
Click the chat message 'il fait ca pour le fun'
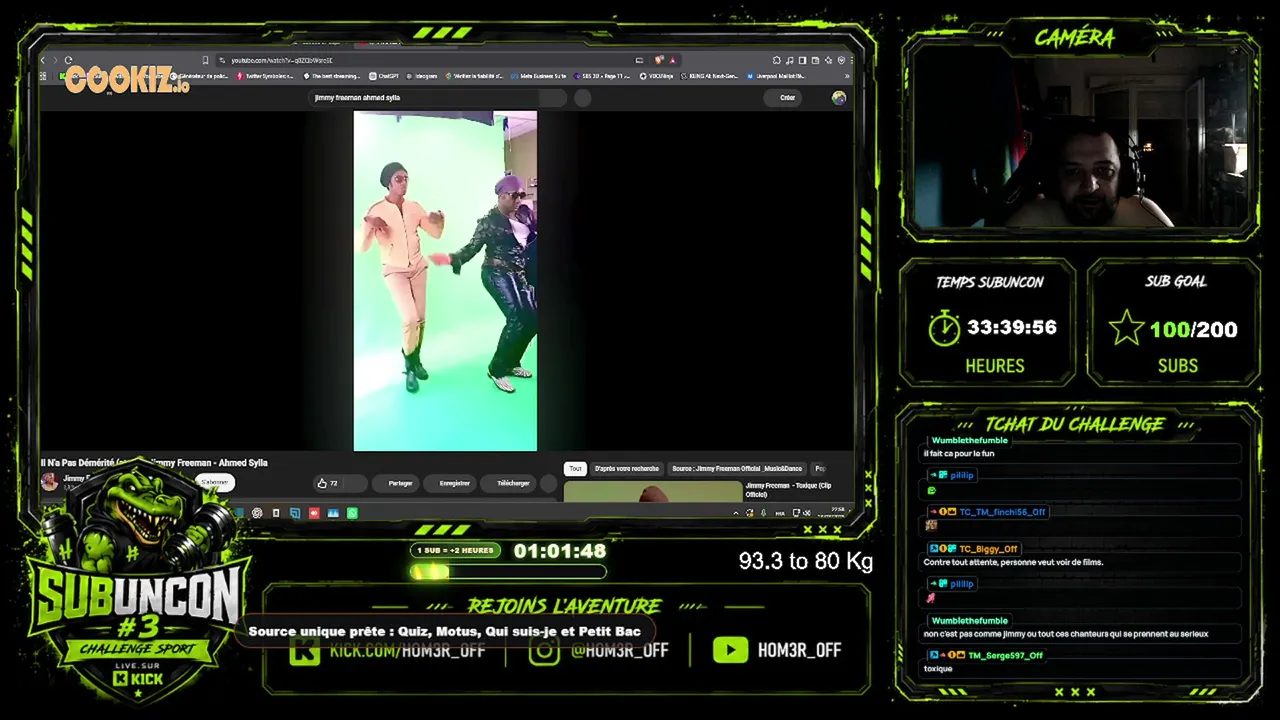point(959,453)
